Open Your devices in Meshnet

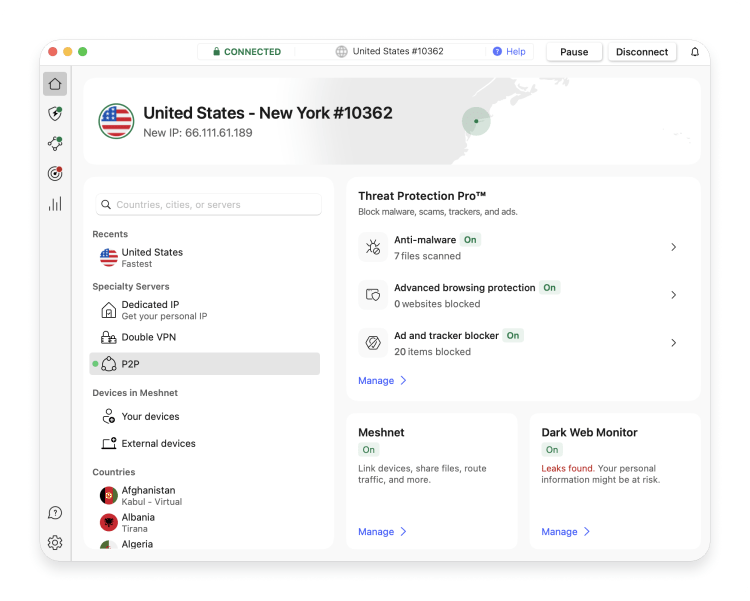[x=205, y=416]
